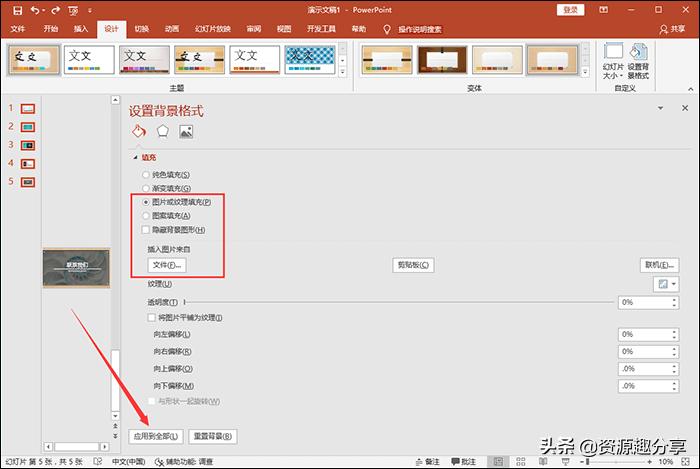Screen dimensions: 700x469
Task: Open the Picture tab in Format Background pane
Action: [x=186, y=131]
